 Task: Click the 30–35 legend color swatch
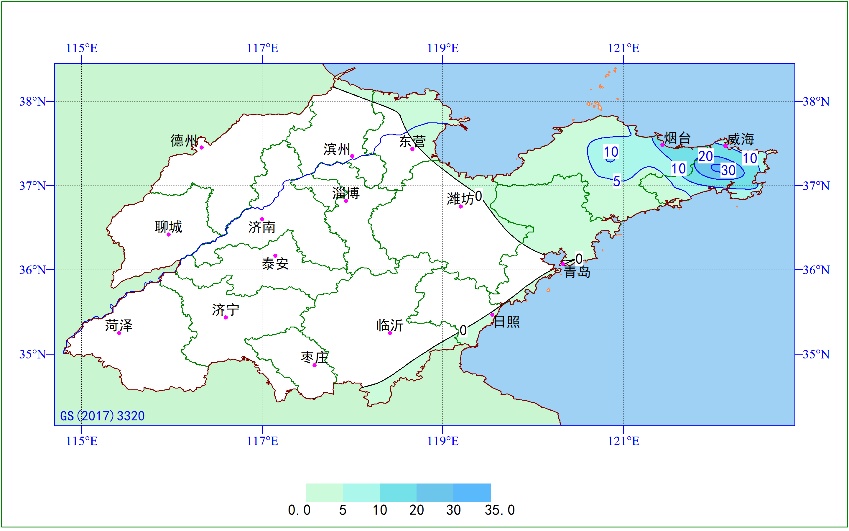472,493
